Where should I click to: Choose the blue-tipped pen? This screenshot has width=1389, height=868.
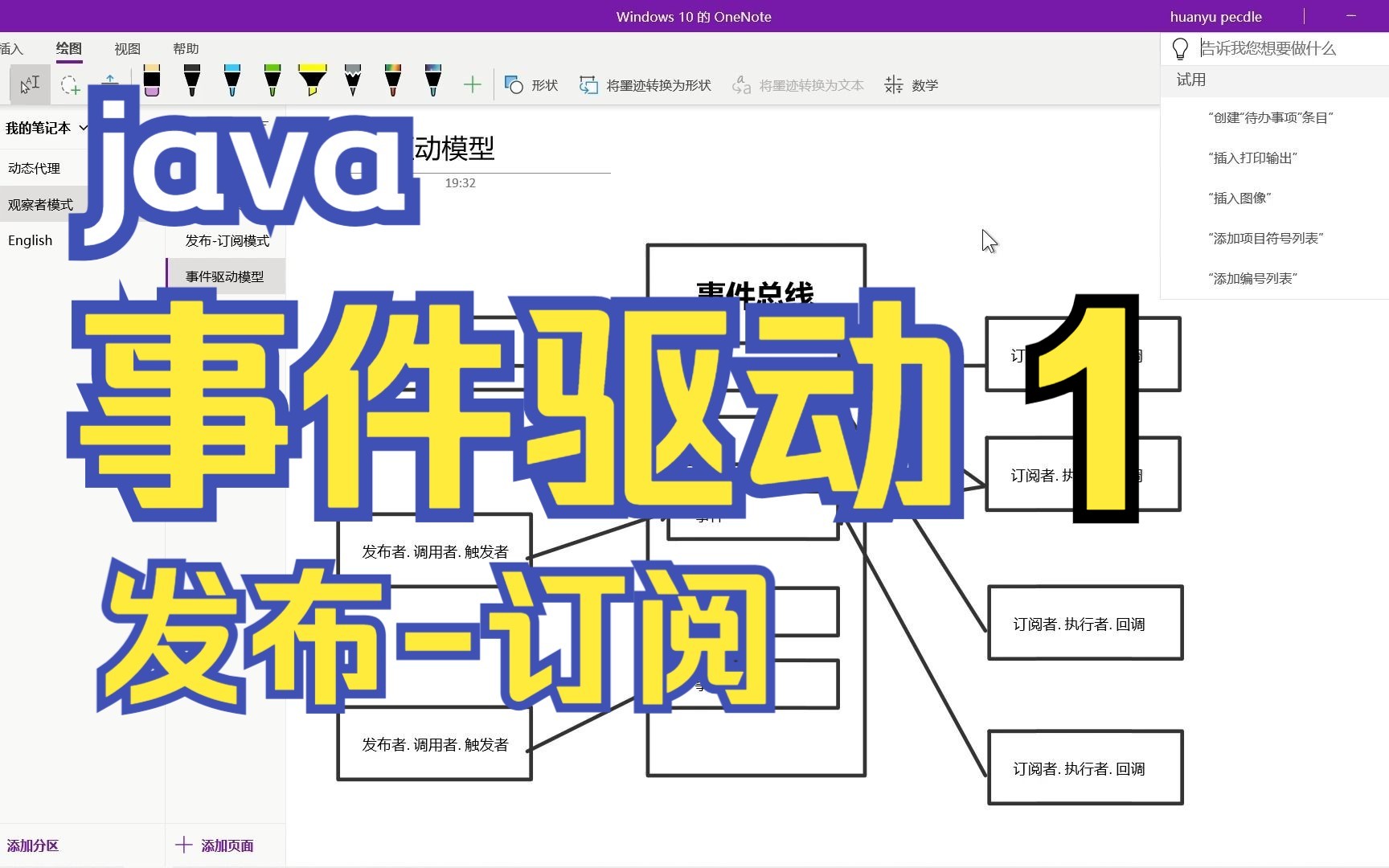232,82
